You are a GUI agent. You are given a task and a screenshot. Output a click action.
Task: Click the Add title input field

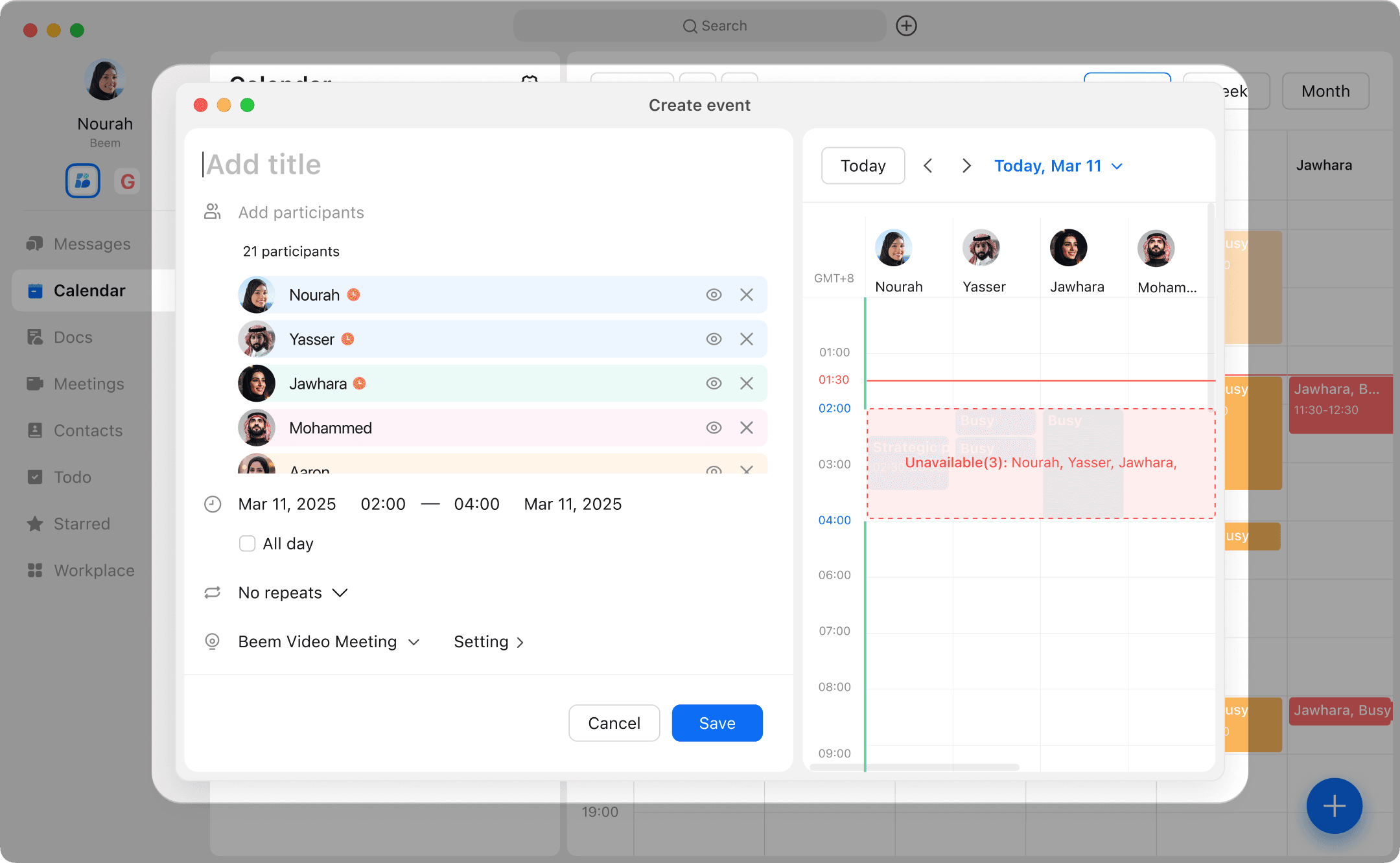click(454, 165)
